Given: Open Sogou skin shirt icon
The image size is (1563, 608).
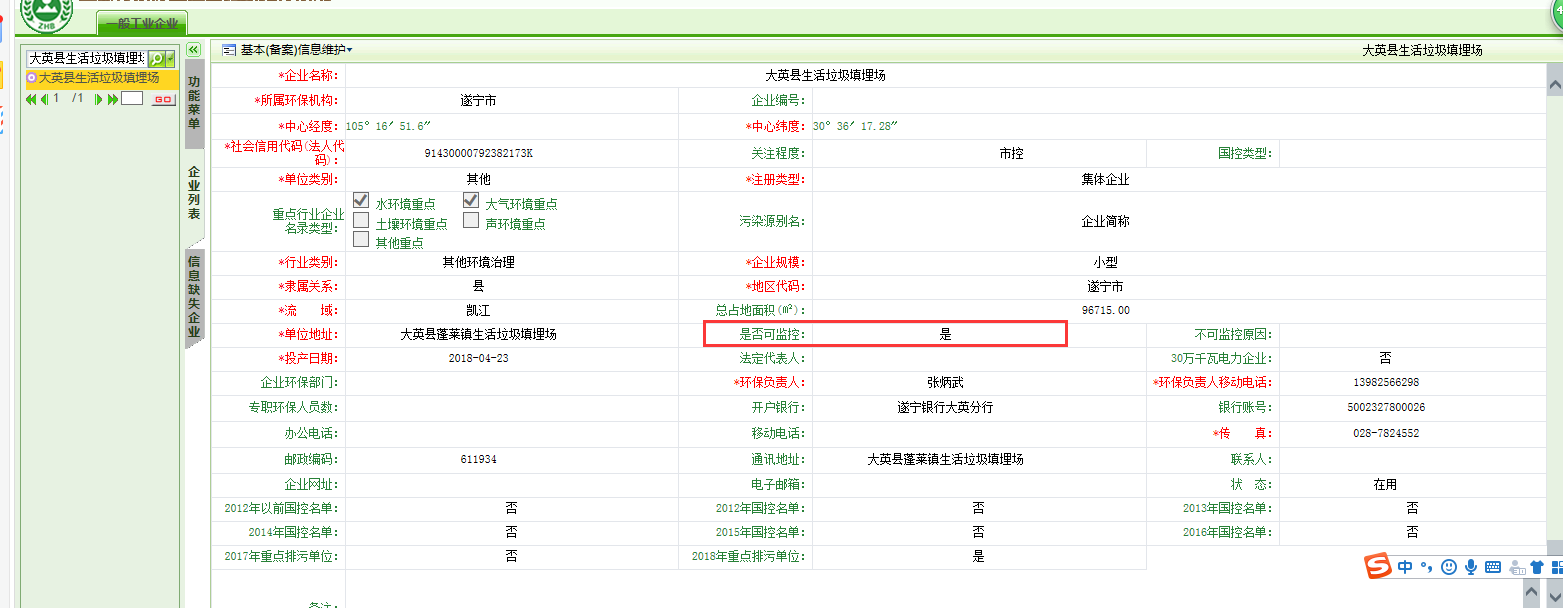Looking at the screenshot, I should point(1537,567).
